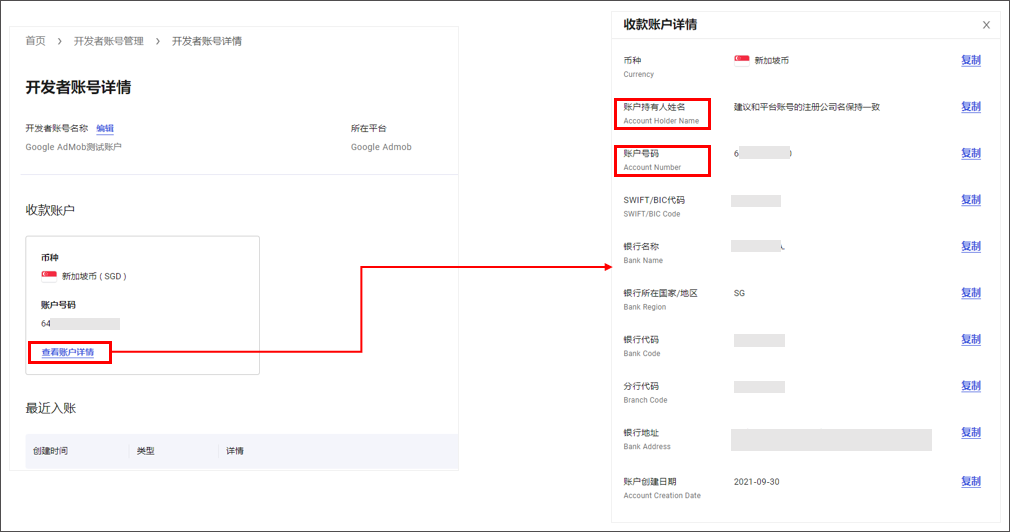Copy the Account Creation Date value
The height and width of the screenshot is (532, 1010).
(x=971, y=481)
